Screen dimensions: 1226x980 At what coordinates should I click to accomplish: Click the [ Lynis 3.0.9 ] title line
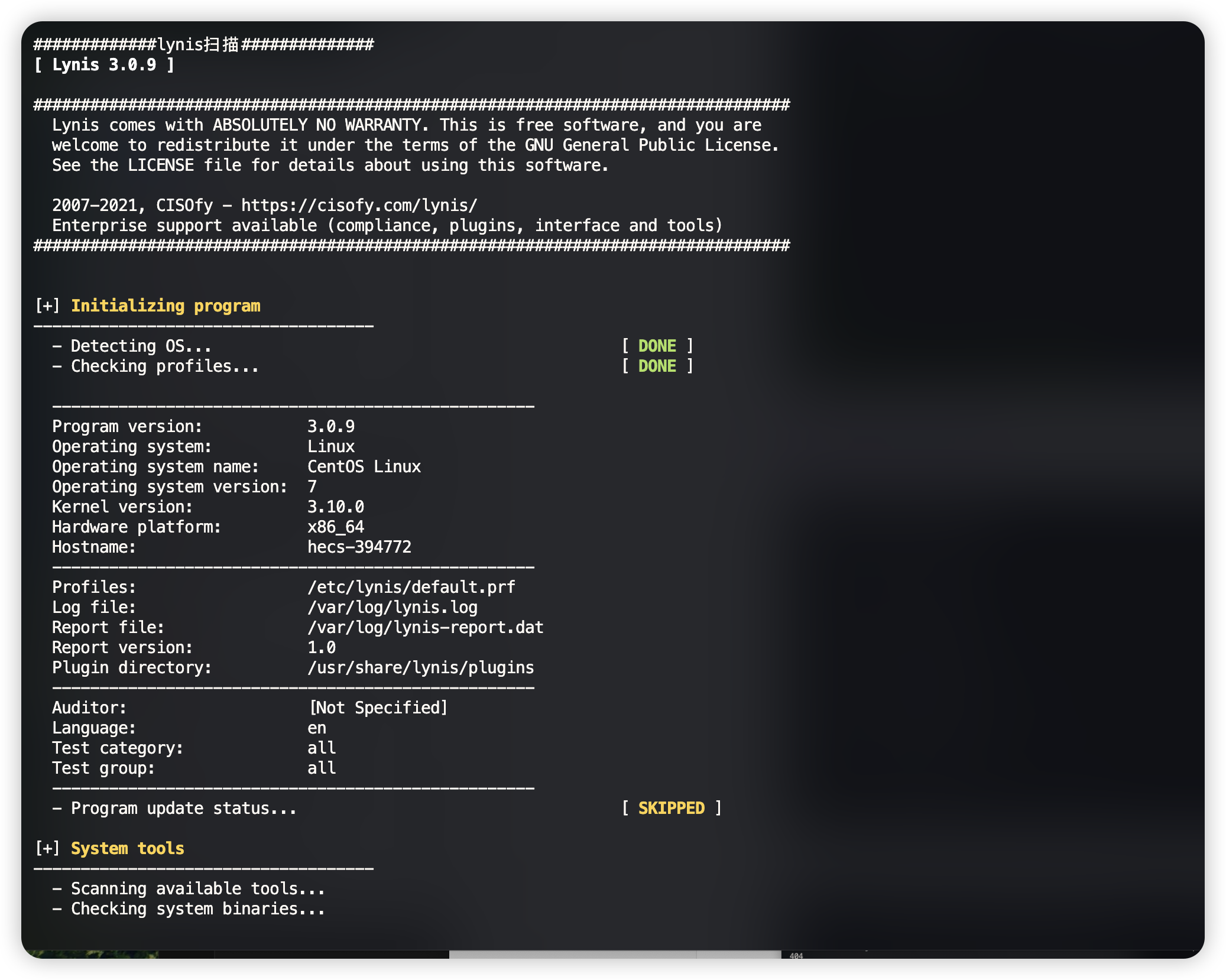click(x=104, y=64)
